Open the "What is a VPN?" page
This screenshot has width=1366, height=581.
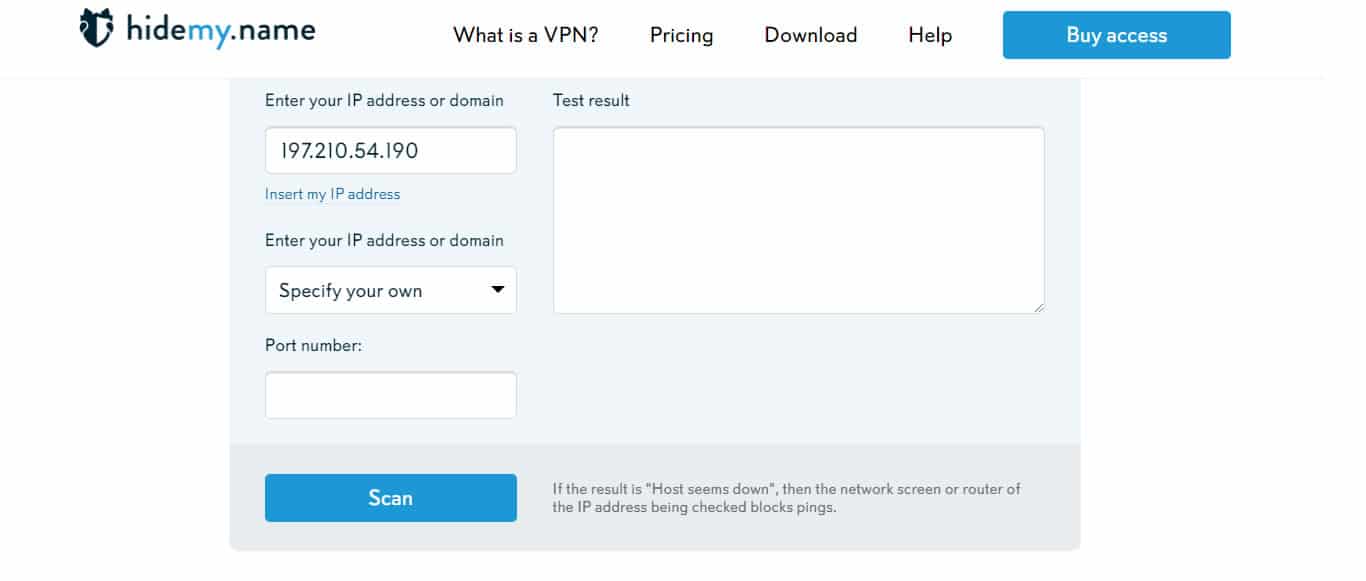coord(526,35)
